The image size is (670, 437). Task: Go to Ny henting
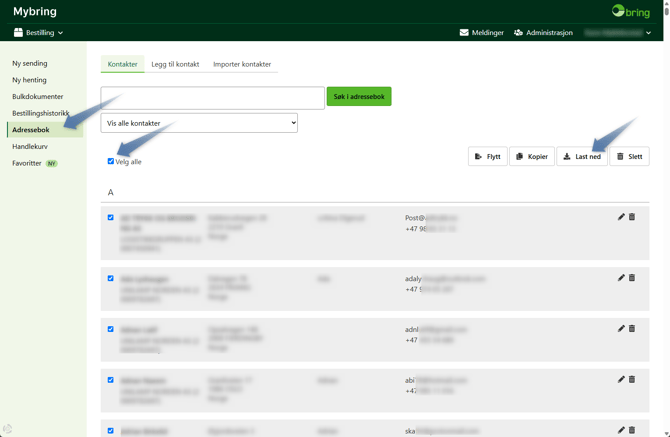(29, 80)
